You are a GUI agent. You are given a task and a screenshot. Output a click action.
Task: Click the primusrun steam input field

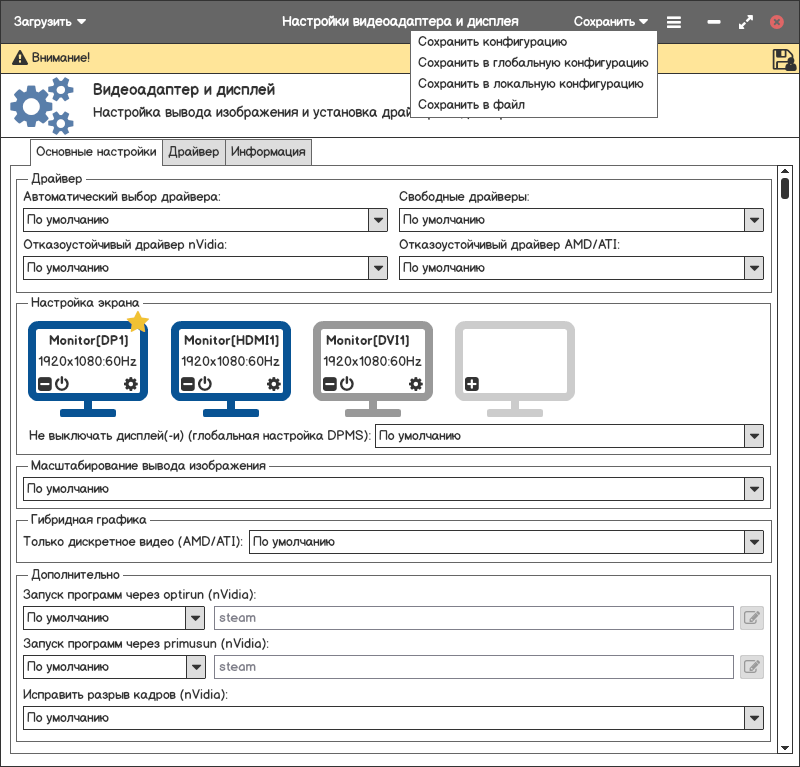(474, 667)
